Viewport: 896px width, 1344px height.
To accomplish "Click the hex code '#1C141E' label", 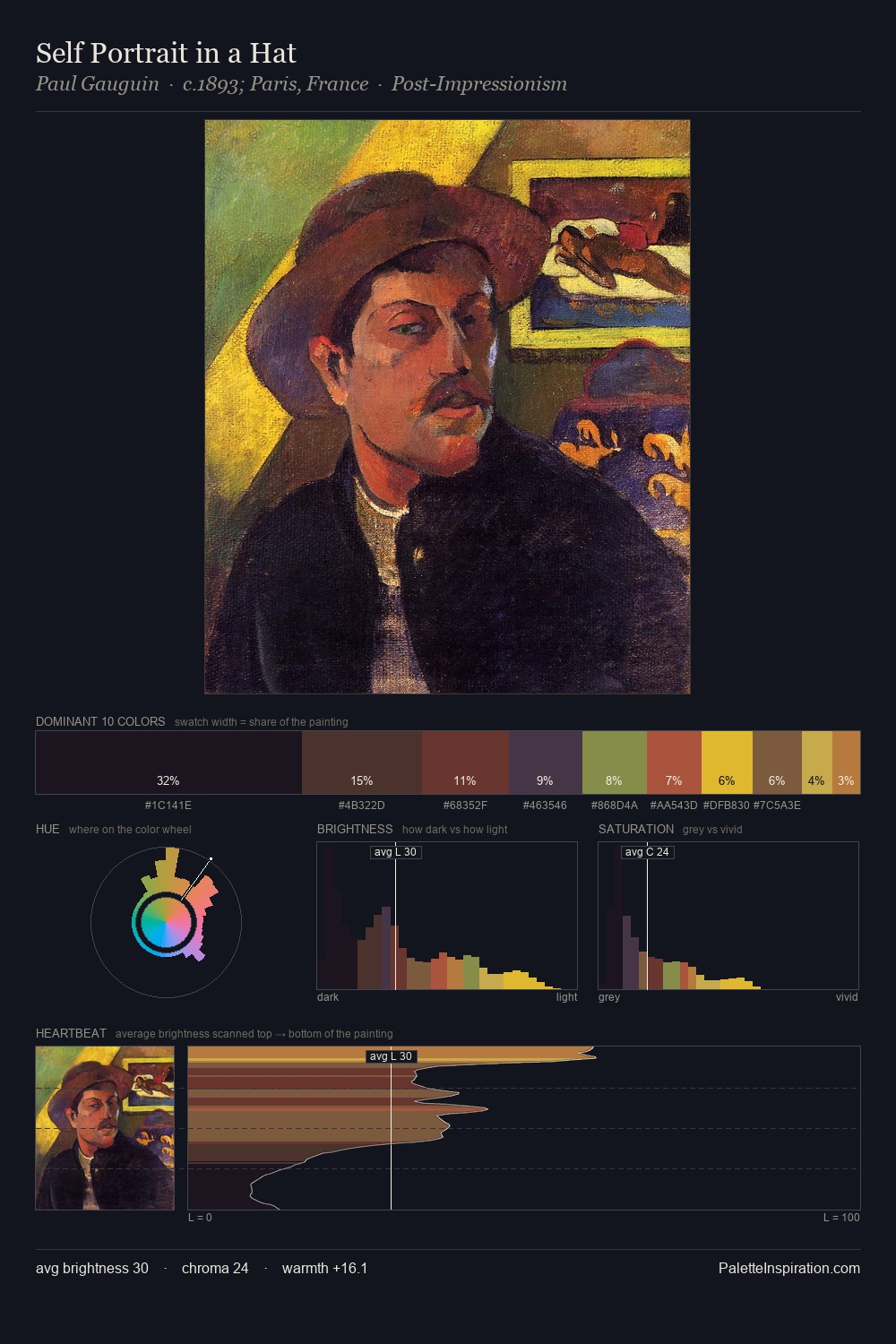I will tap(168, 806).
